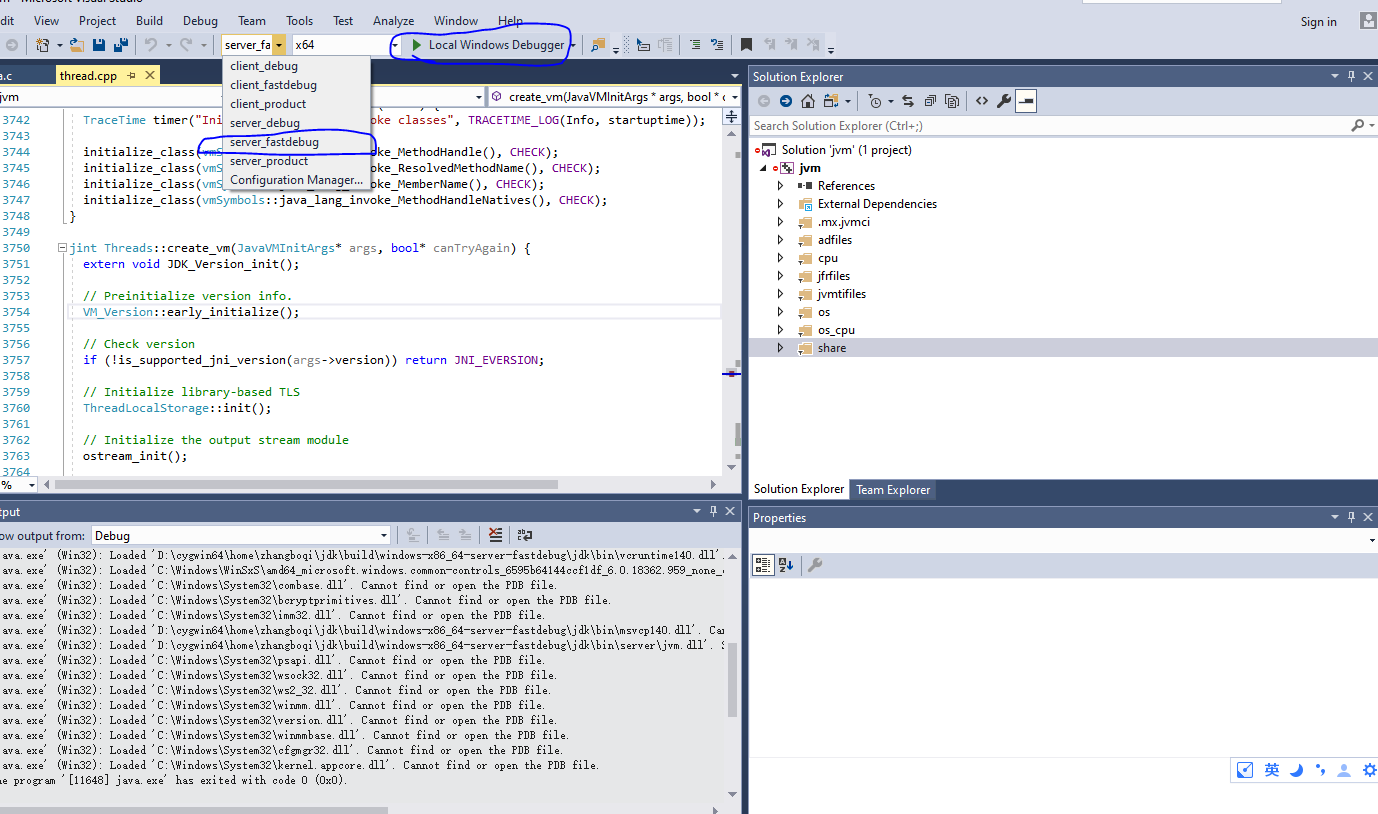
Task: Toggle word wrap in the Output panel
Action: [x=525, y=536]
